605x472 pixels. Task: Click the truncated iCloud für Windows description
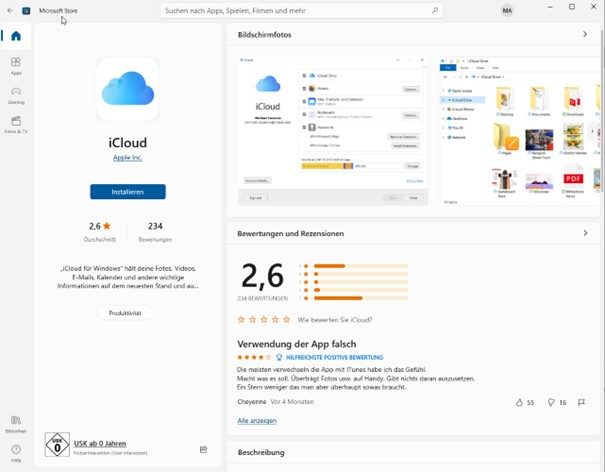(128, 277)
